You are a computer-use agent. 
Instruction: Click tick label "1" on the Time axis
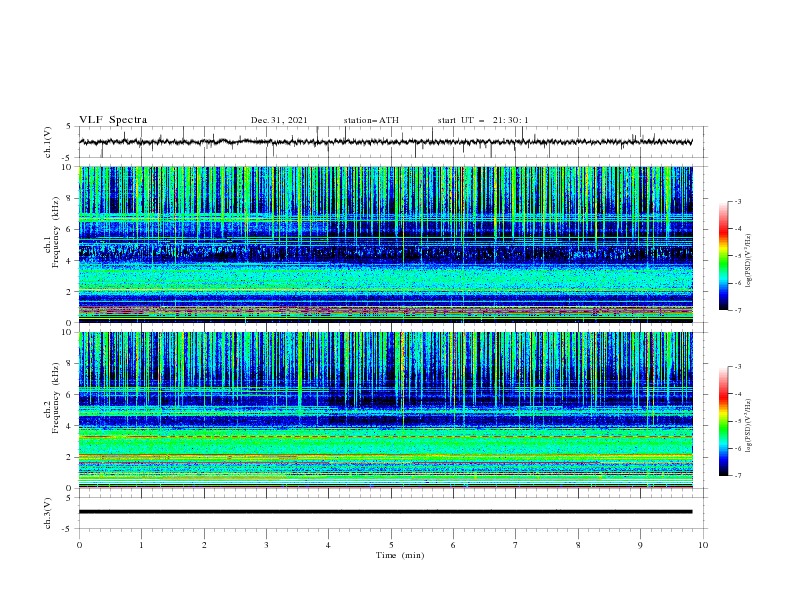click(x=141, y=545)
